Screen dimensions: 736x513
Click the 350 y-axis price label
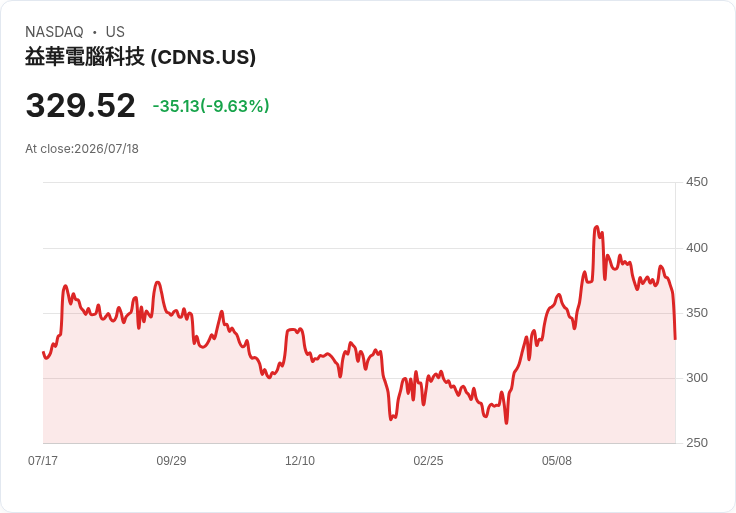click(697, 313)
